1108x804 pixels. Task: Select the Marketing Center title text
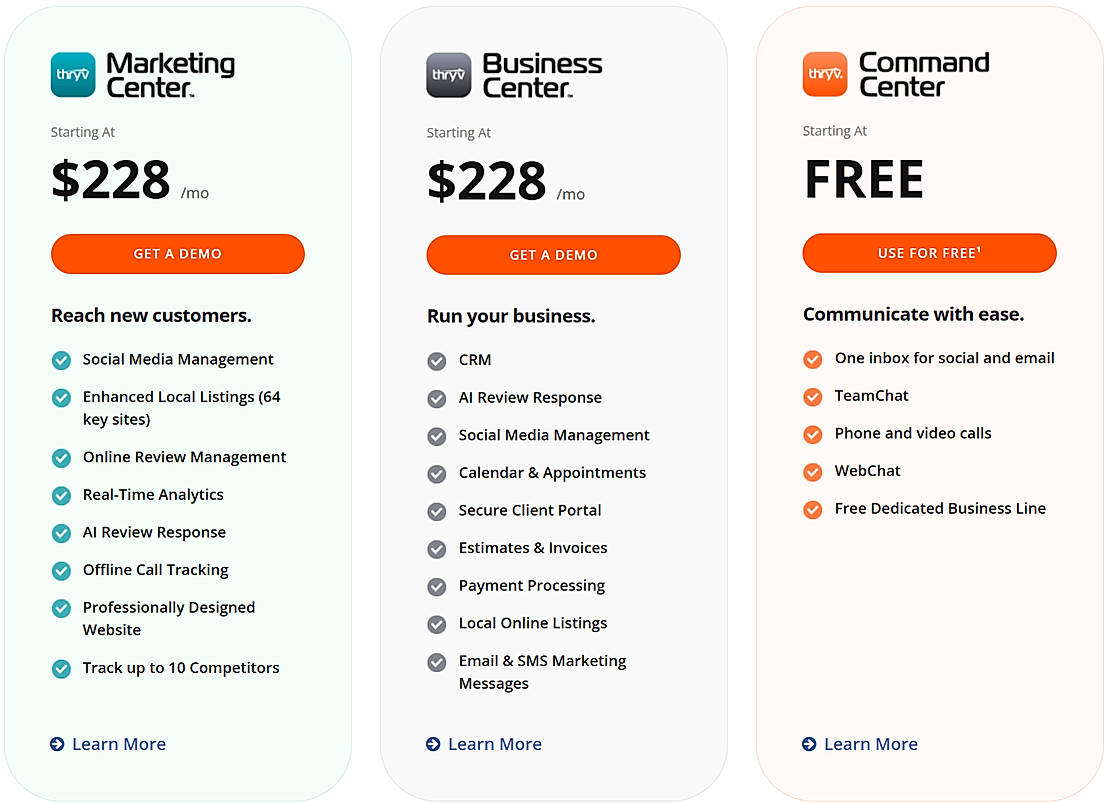[170, 75]
